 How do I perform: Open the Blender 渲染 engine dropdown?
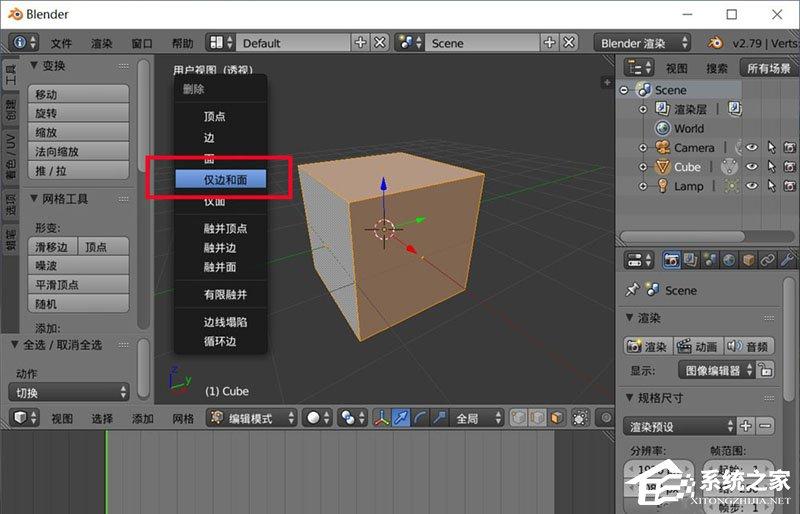(x=642, y=43)
